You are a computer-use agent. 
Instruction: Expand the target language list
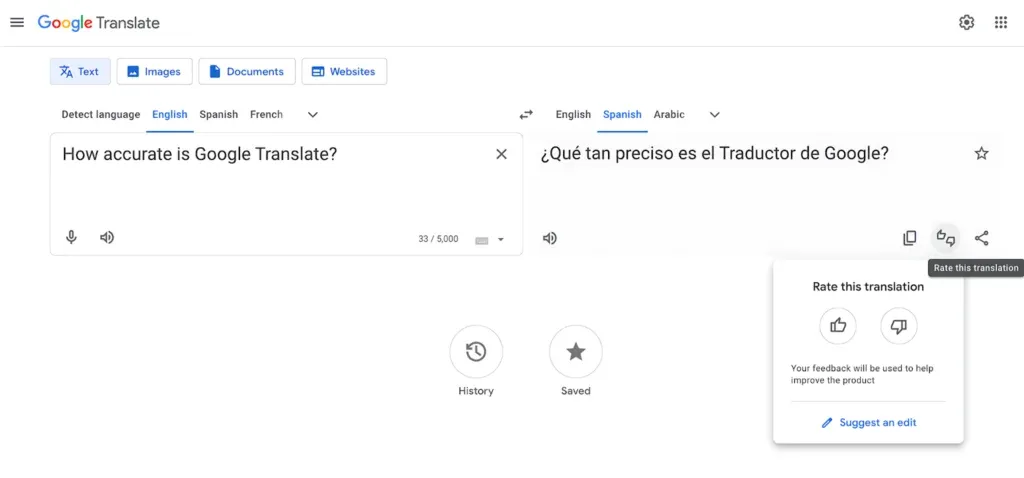click(x=715, y=115)
